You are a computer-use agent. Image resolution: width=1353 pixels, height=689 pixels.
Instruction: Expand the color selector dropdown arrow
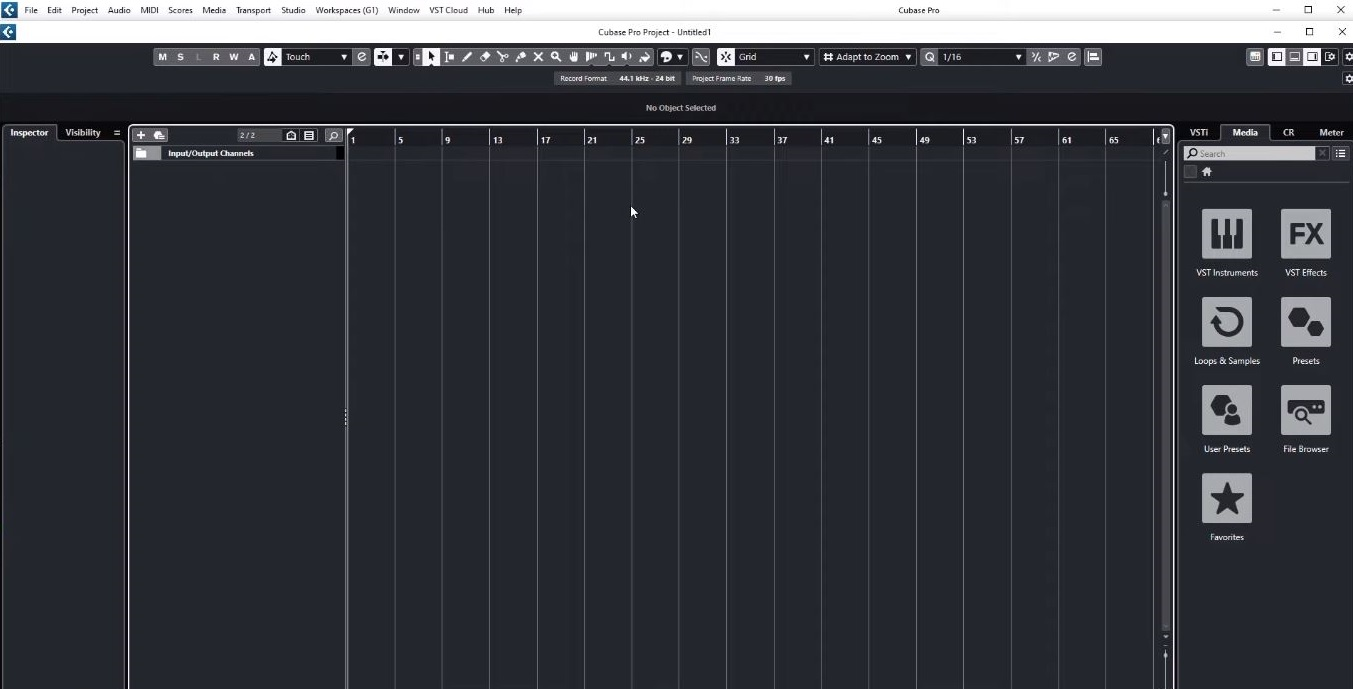[680, 57]
